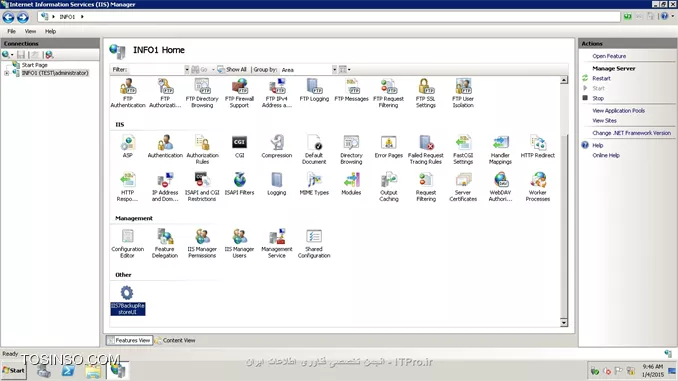Open the Help icon dropdown in toolbar
The height and width of the screenshot is (381, 678).
(672, 16)
